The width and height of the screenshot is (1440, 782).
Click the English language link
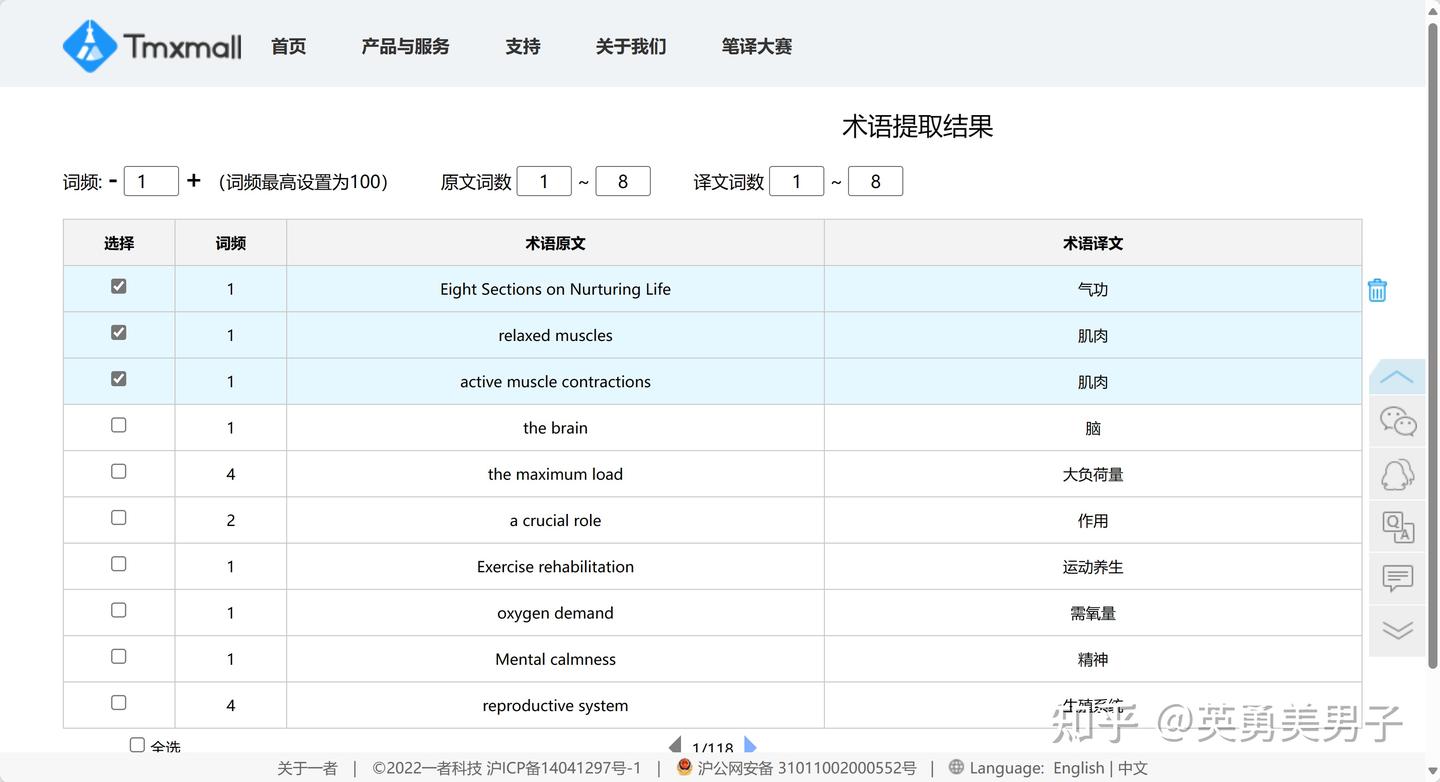pyautogui.click(x=1078, y=768)
